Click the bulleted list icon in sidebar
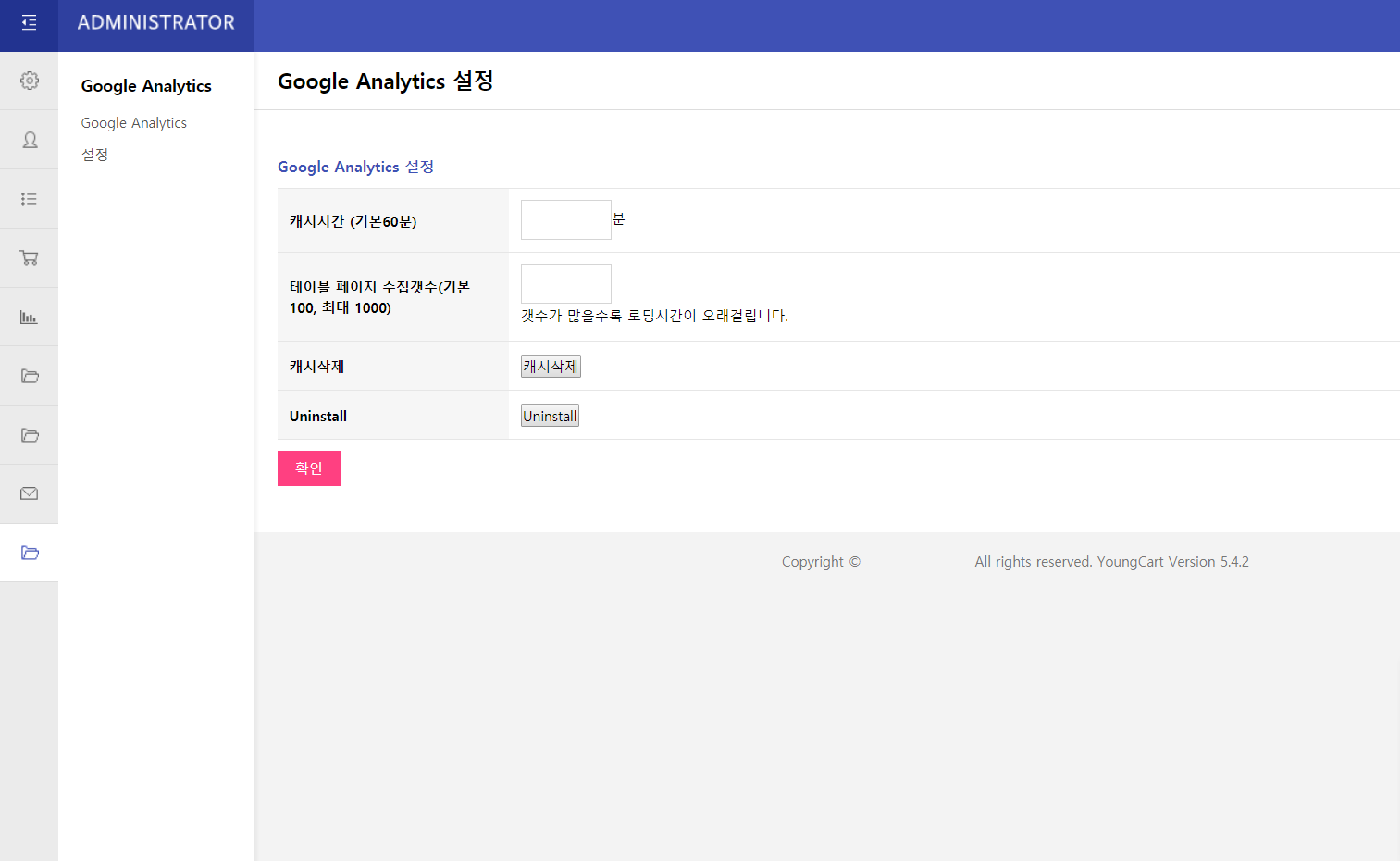1400x861 pixels. pyautogui.click(x=30, y=199)
